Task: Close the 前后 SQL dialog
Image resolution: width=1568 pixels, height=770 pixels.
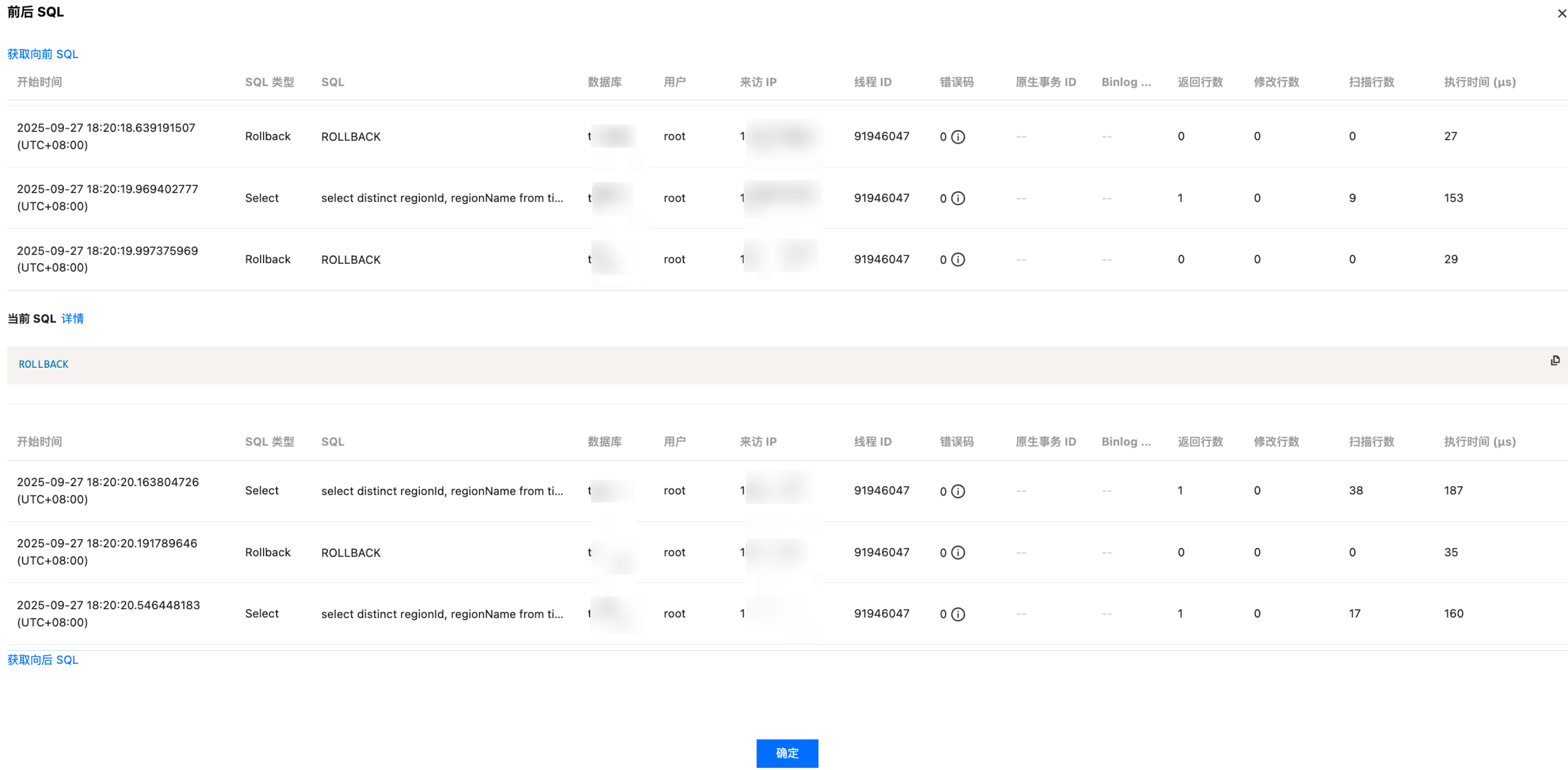Action: pos(1561,13)
